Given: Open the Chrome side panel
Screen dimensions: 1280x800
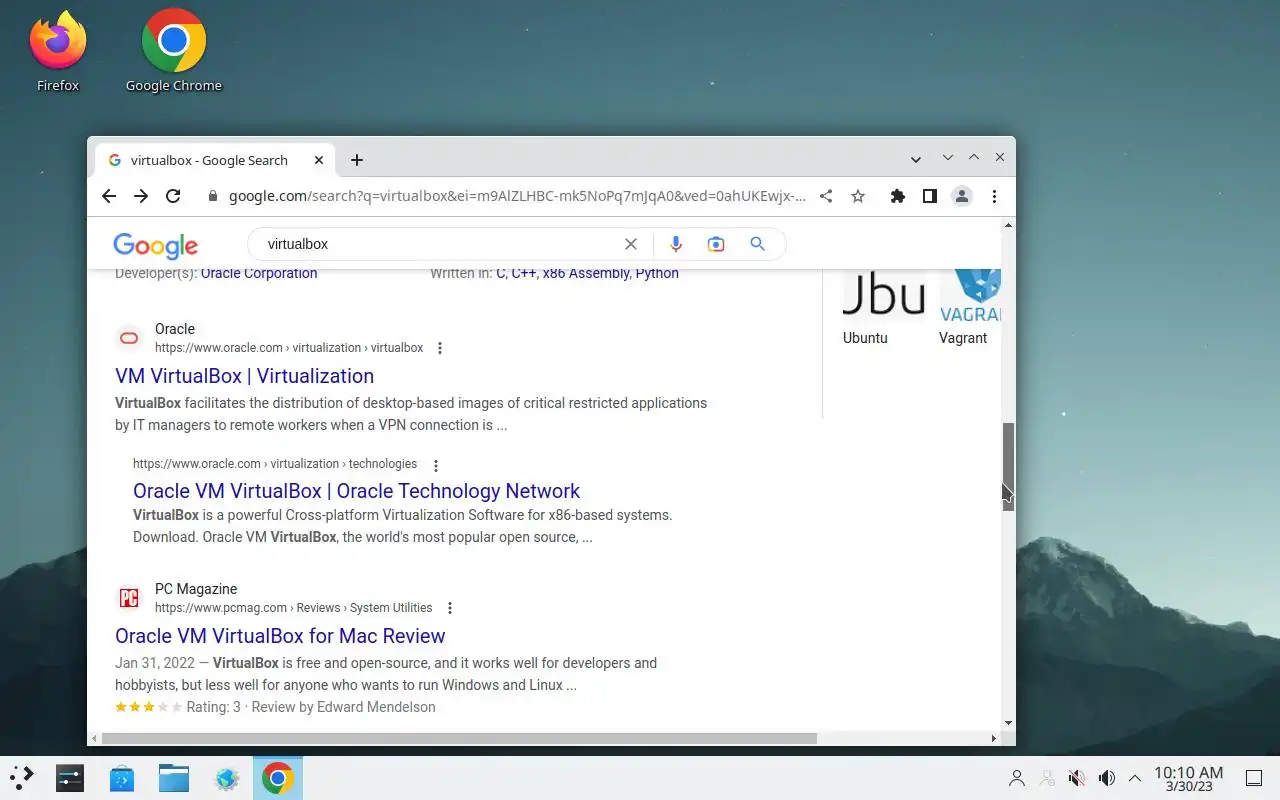Looking at the screenshot, I should (x=930, y=196).
